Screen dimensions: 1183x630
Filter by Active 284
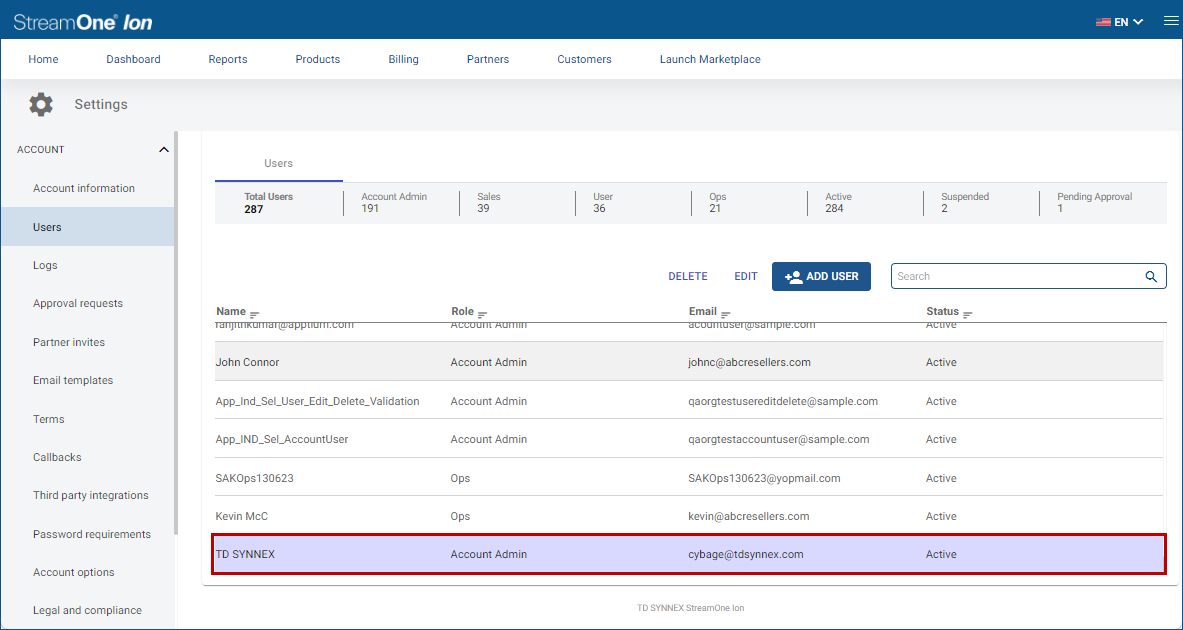point(838,202)
